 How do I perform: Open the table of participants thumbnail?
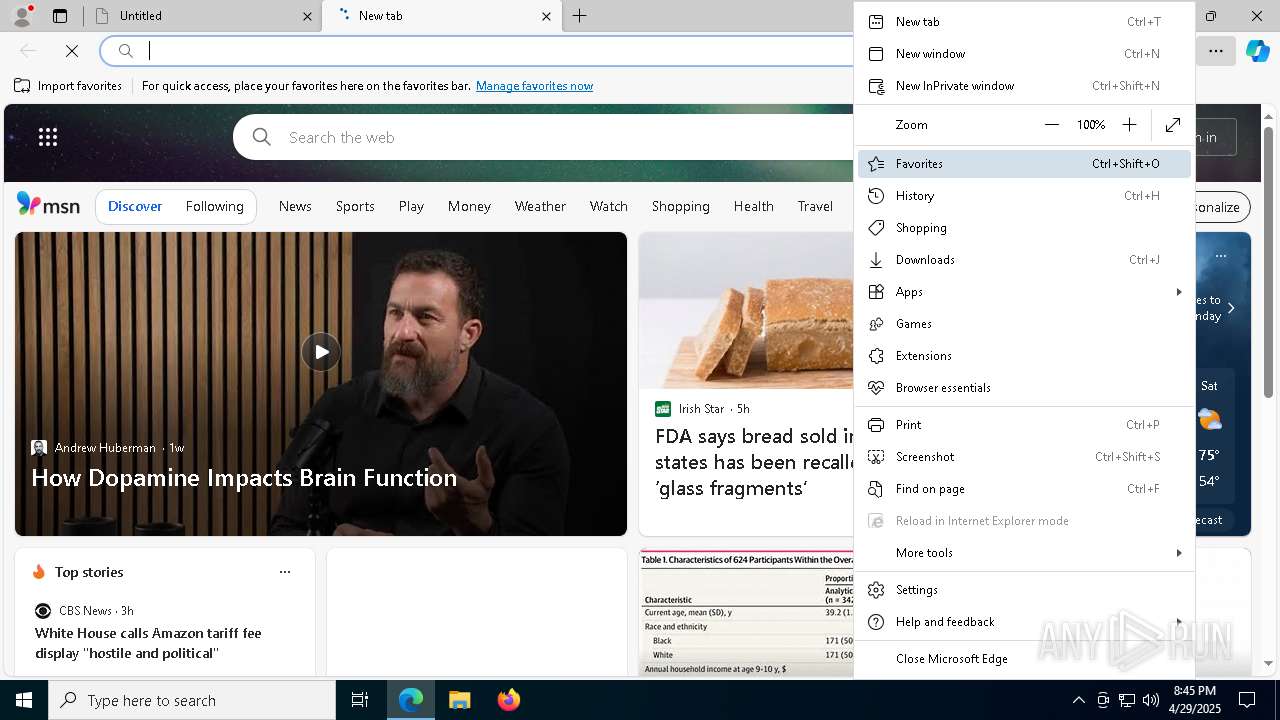pos(747,613)
